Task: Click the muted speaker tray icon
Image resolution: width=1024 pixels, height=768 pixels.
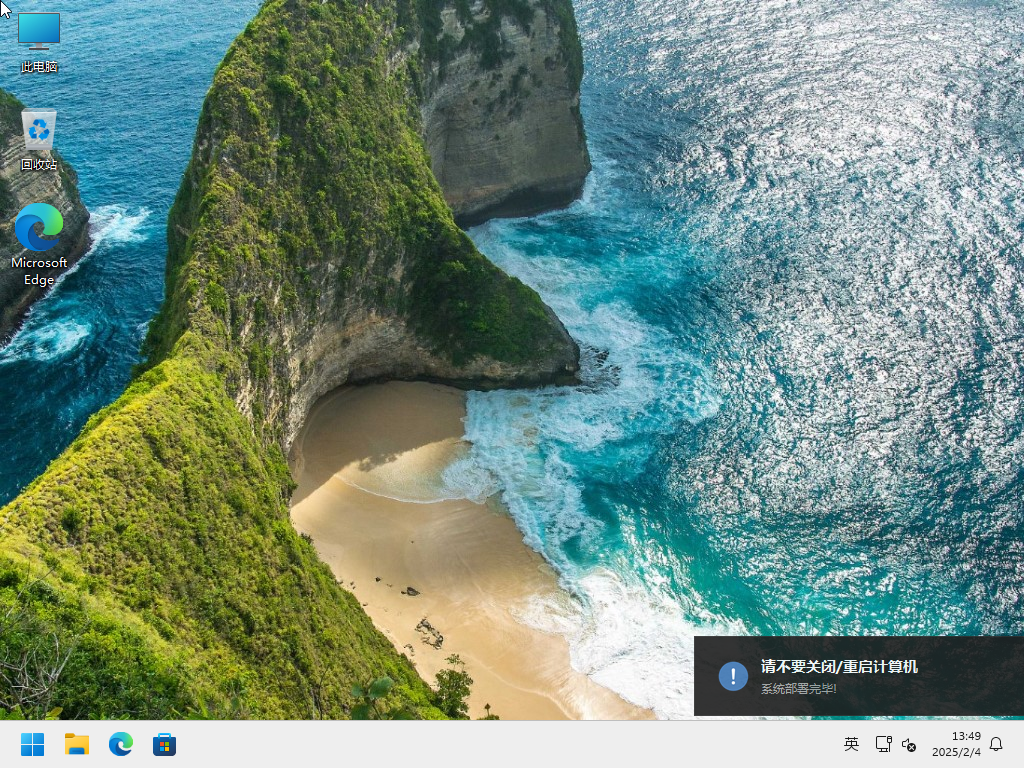Action: pos(909,744)
